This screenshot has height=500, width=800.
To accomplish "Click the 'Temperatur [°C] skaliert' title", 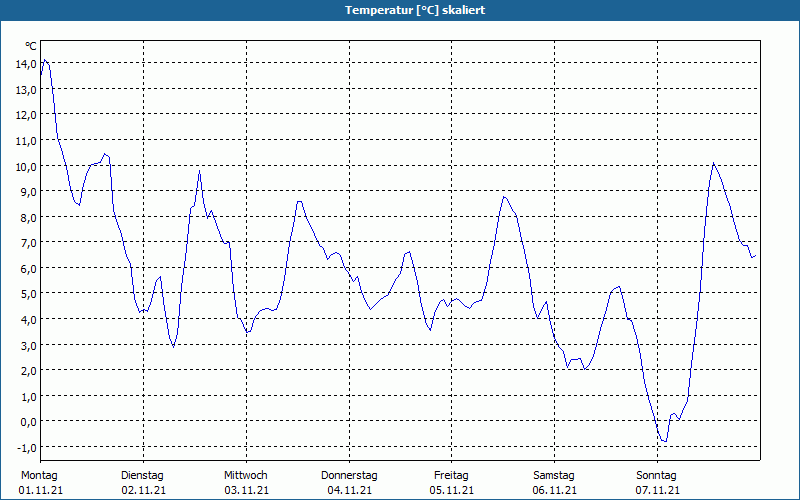I will coord(415,10).
